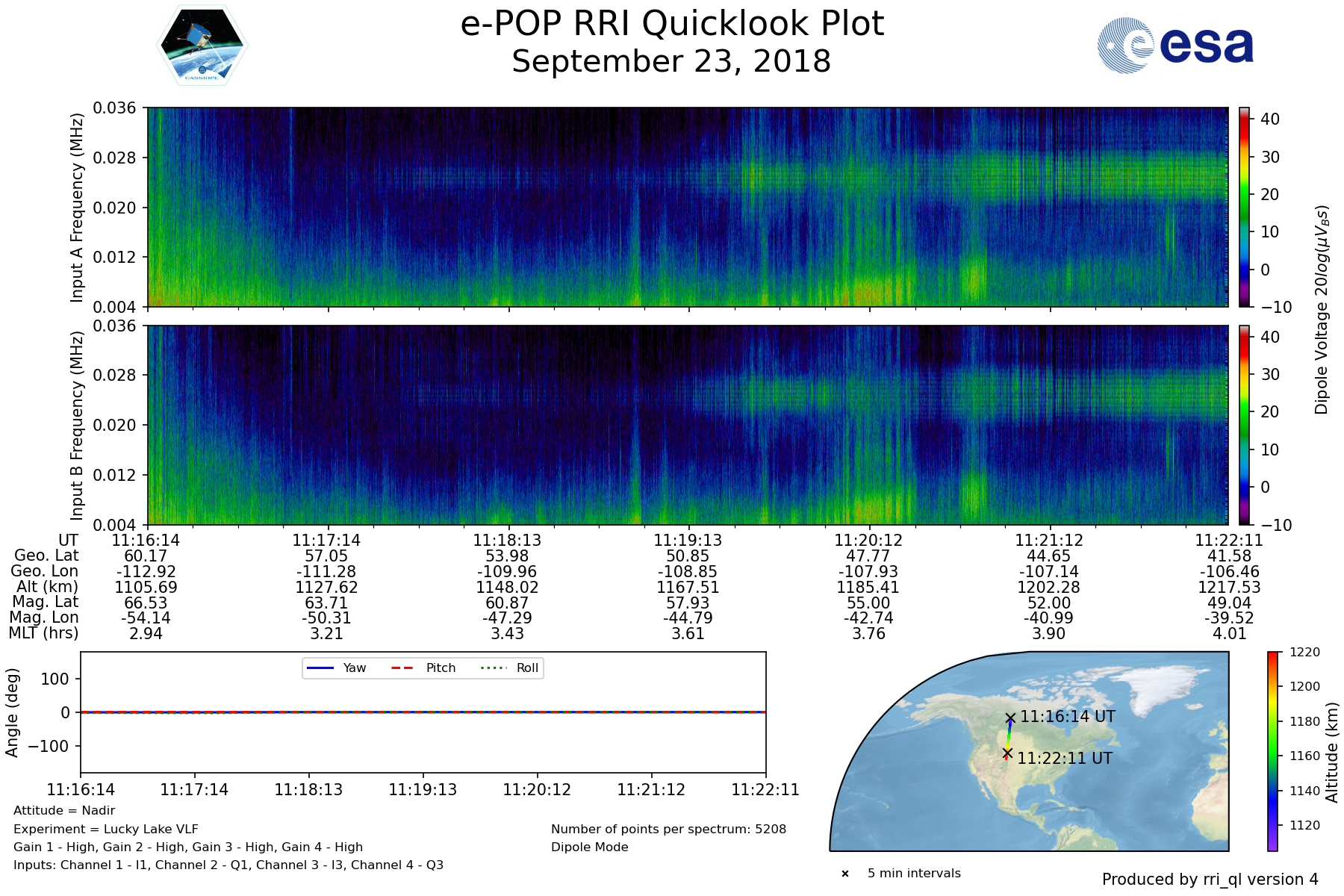Image resolution: width=1344 pixels, height=896 pixels.
Task: Click the blue Yaw legend line
Action: pos(320,668)
